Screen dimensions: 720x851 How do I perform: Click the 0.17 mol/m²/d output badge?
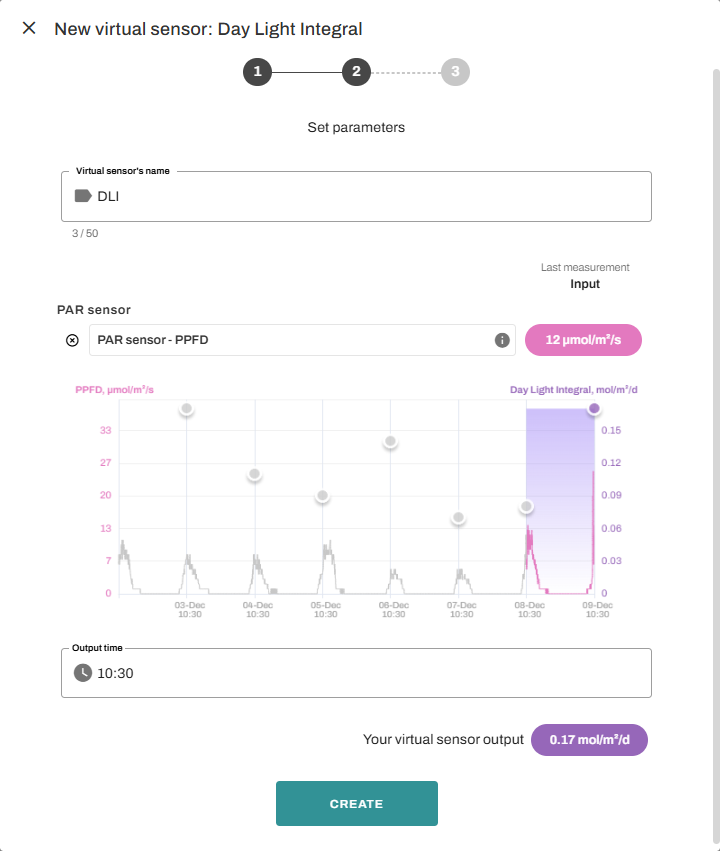(x=589, y=740)
